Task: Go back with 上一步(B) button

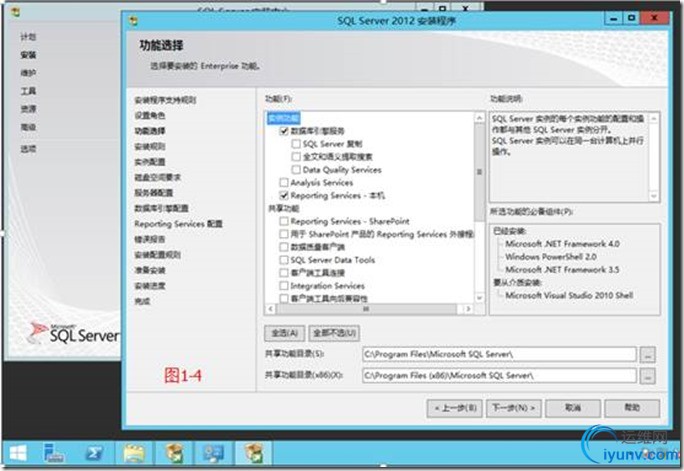Action: point(455,409)
